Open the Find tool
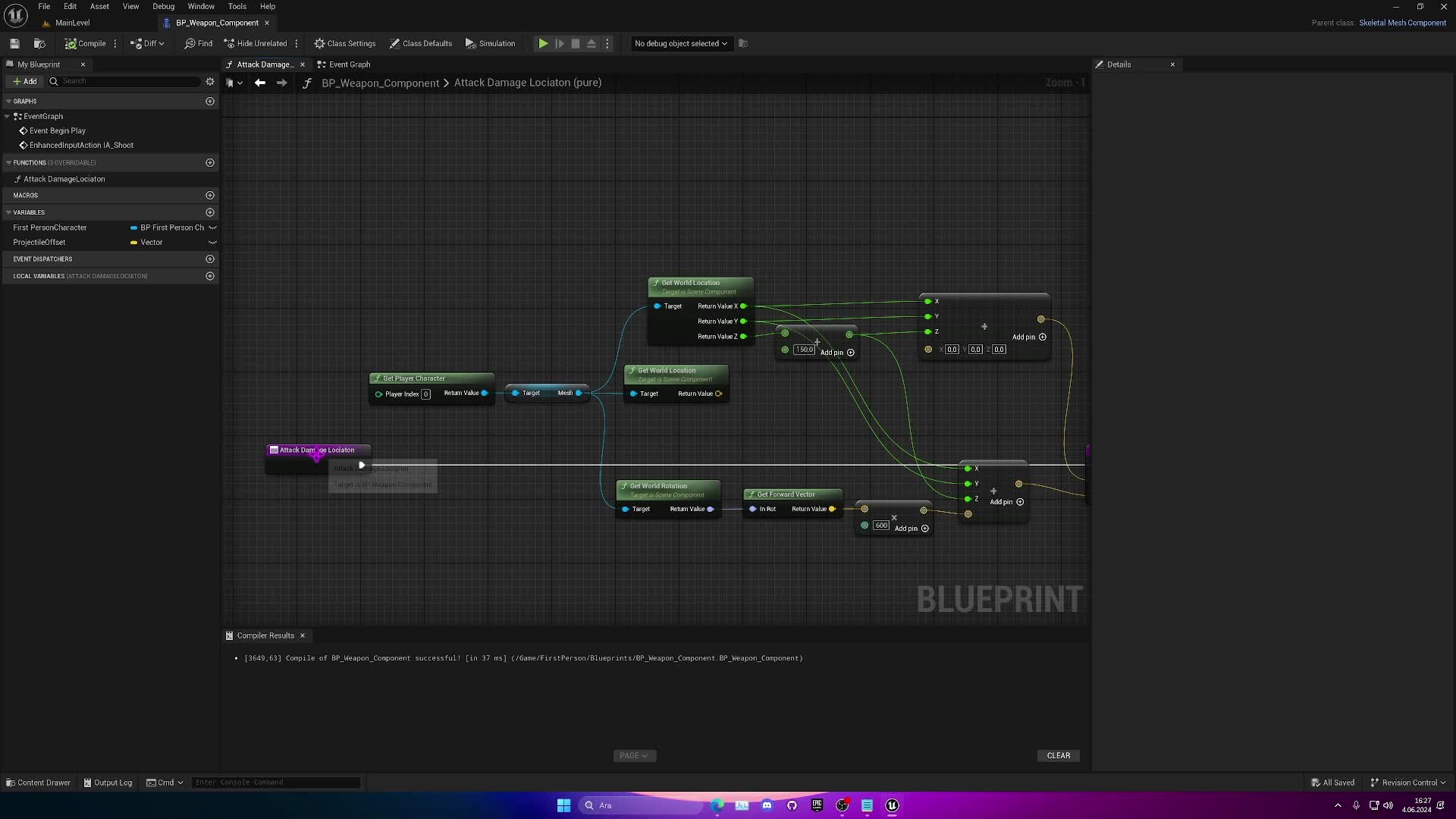The width and height of the screenshot is (1456, 819). [x=198, y=44]
